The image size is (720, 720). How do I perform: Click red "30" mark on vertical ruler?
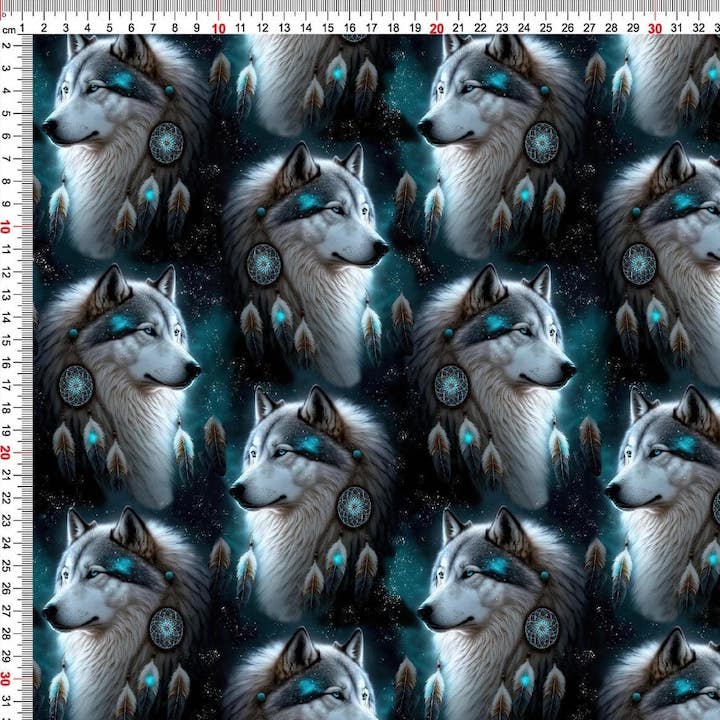point(6,678)
